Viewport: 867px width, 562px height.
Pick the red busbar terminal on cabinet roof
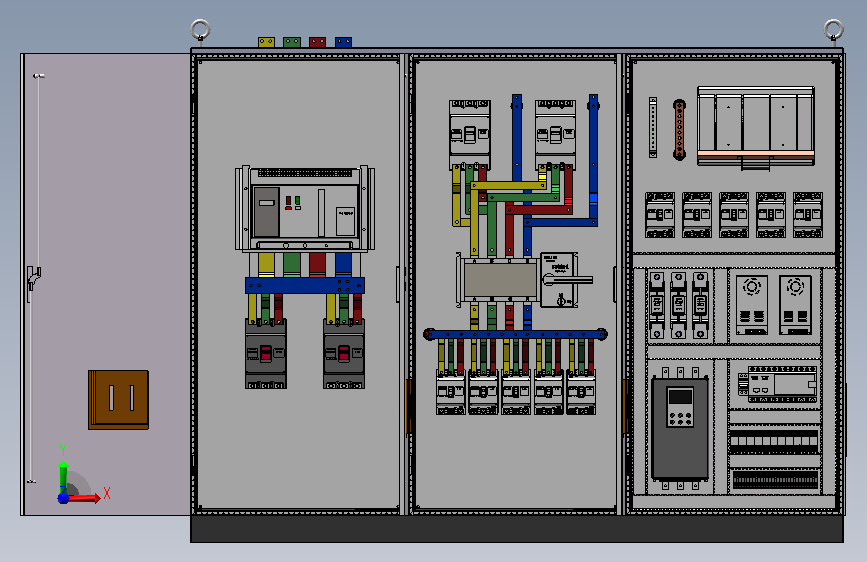pyautogui.click(x=317, y=42)
